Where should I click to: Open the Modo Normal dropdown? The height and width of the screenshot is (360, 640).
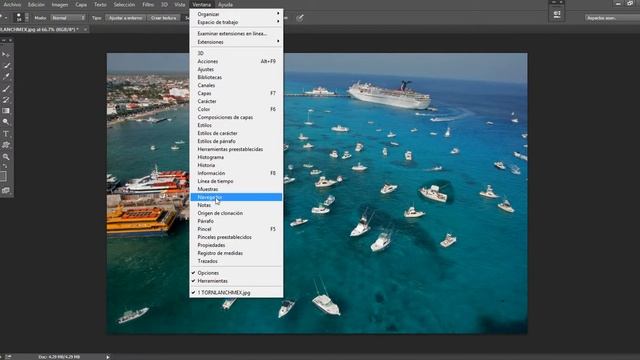click(x=68, y=18)
